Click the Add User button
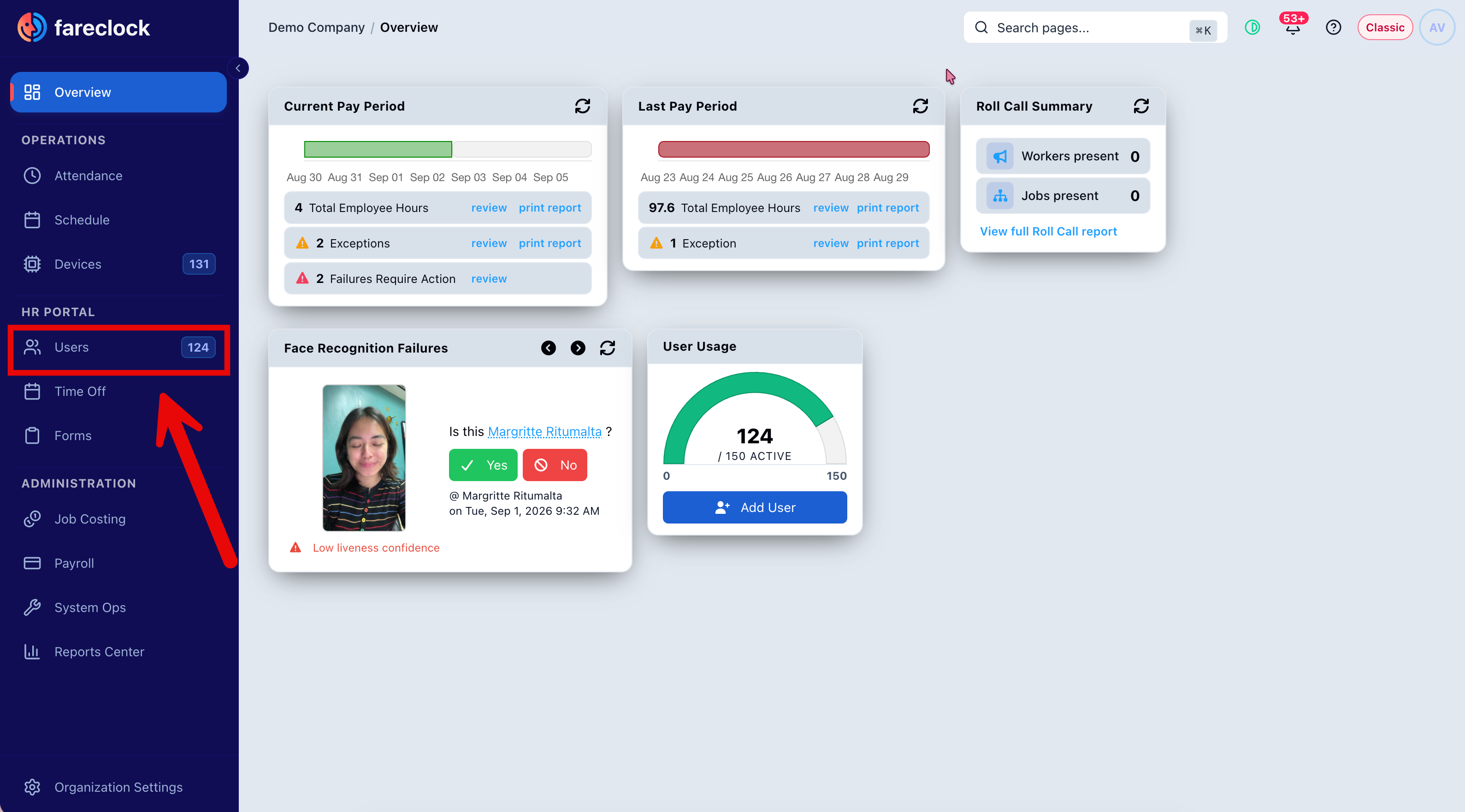The height and width of the screenshot is (812, 1465). tap(755, 507)
